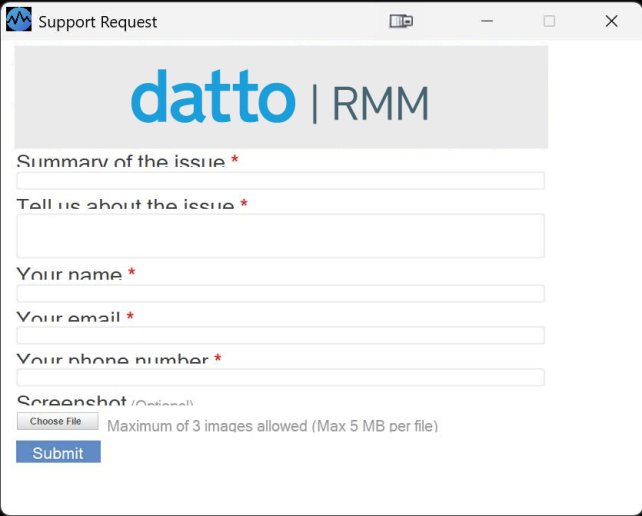Submit the support request form
642x516 pixels.
[x=58, y=452]
